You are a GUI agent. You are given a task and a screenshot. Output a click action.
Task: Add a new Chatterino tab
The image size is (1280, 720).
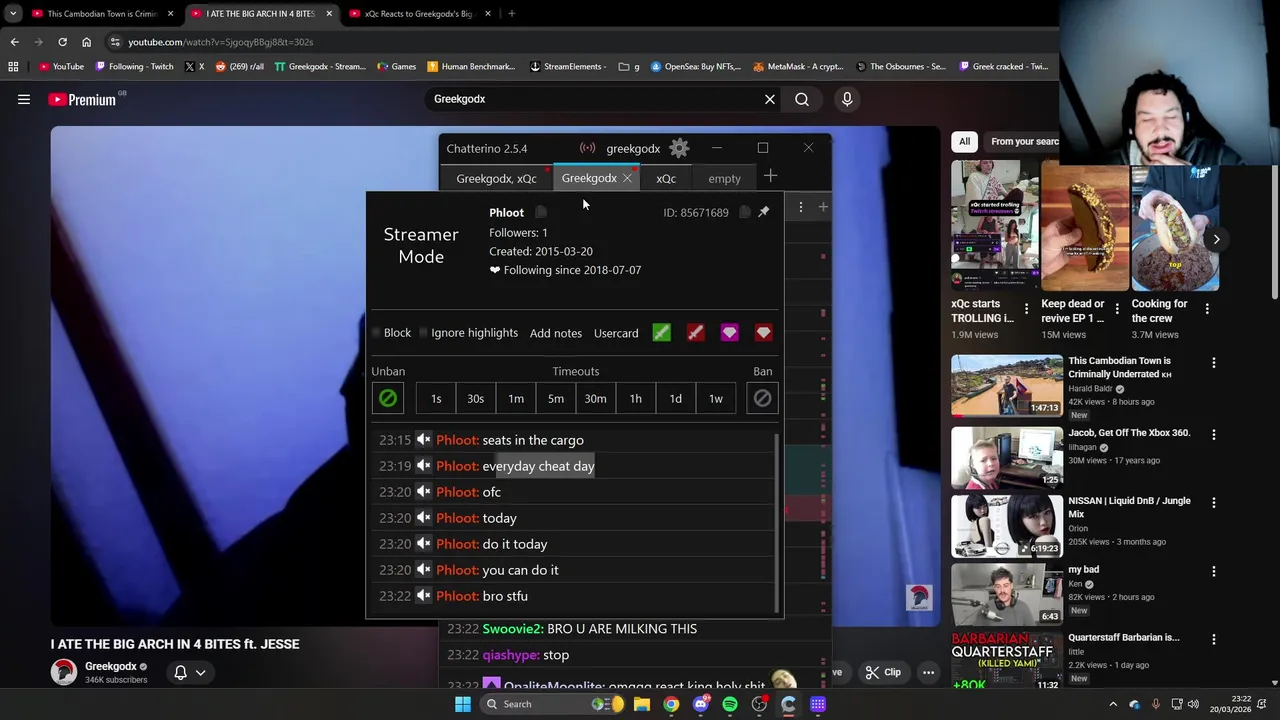(x=770, y=177)
